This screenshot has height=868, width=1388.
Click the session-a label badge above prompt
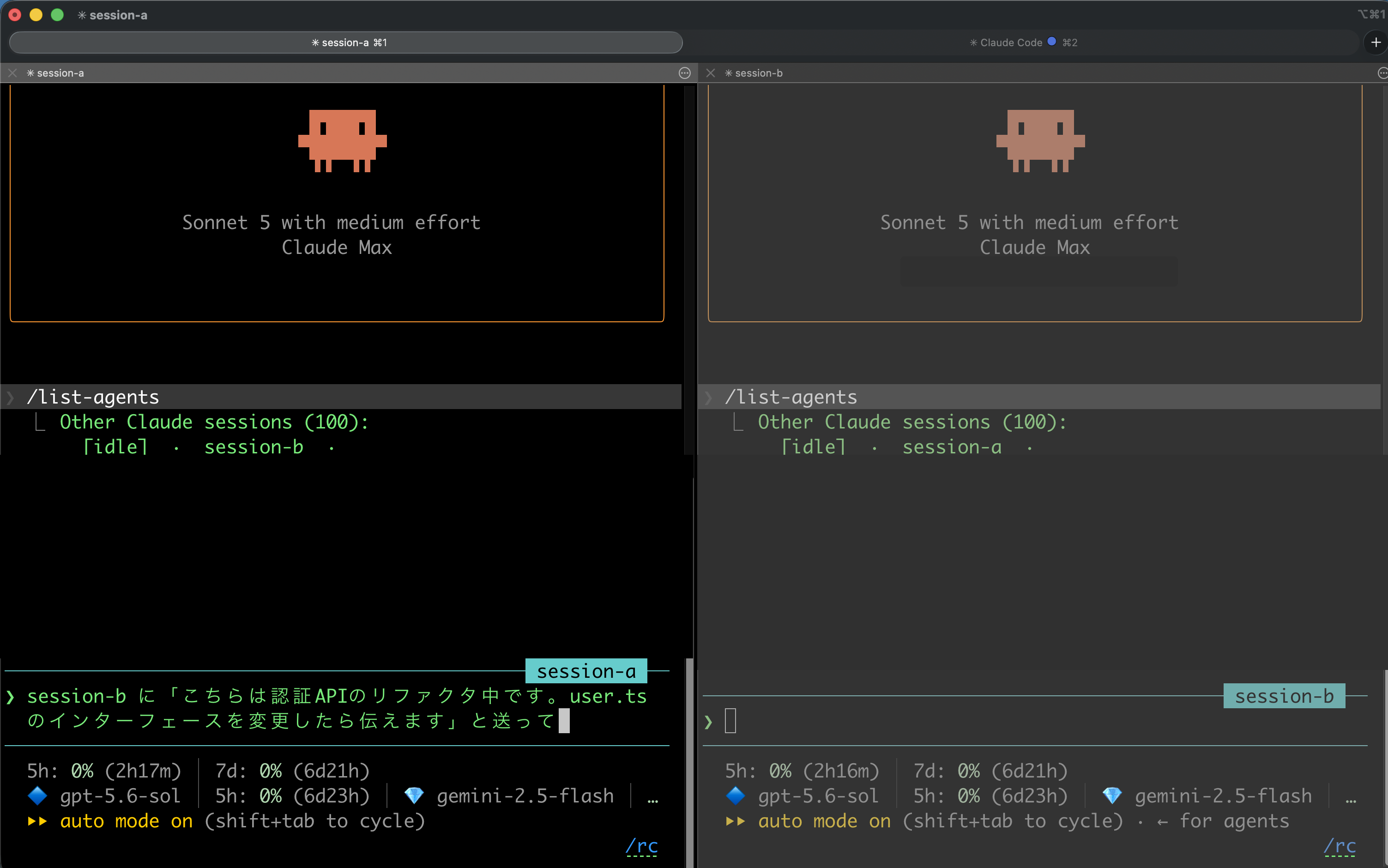[x=586, y=671]
